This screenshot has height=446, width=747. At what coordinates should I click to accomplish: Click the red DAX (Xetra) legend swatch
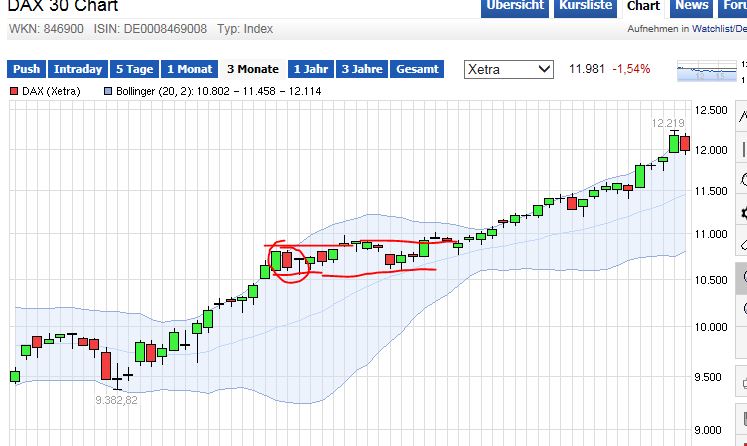coord(14,91)
